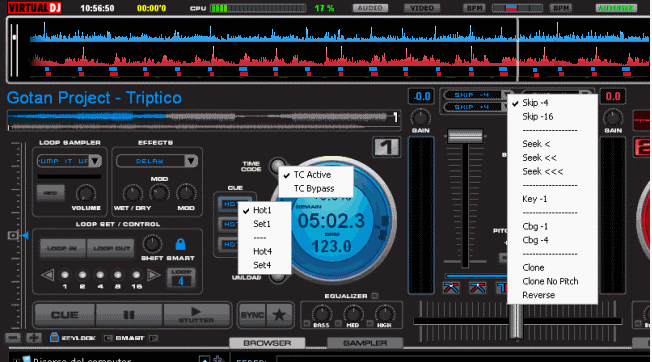652x362 pixels.
Task: Open the DELAY effects dropdown arrow
Action: coord(191,161)
